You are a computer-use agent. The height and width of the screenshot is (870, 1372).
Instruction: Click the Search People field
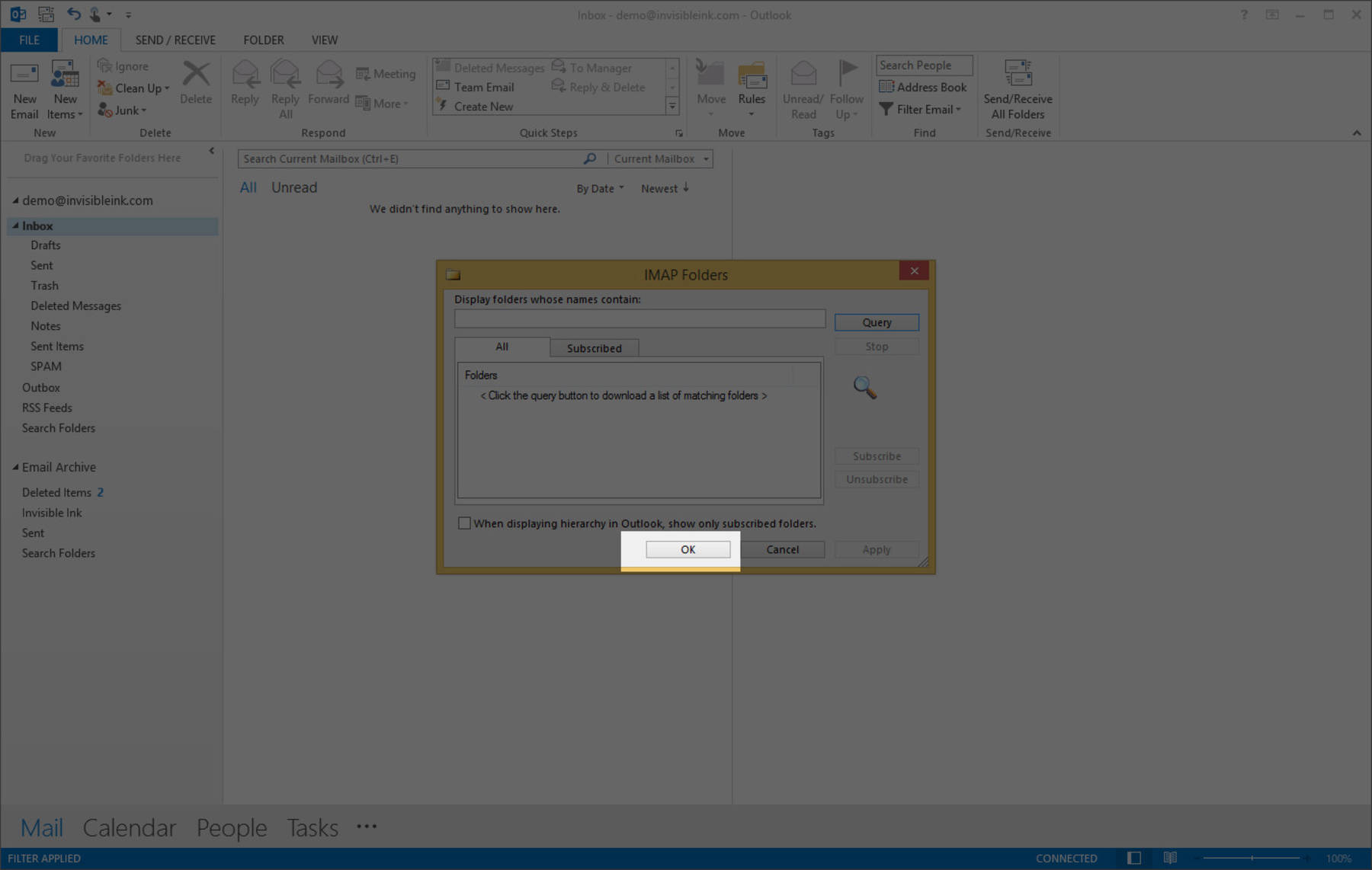(924, 66)
